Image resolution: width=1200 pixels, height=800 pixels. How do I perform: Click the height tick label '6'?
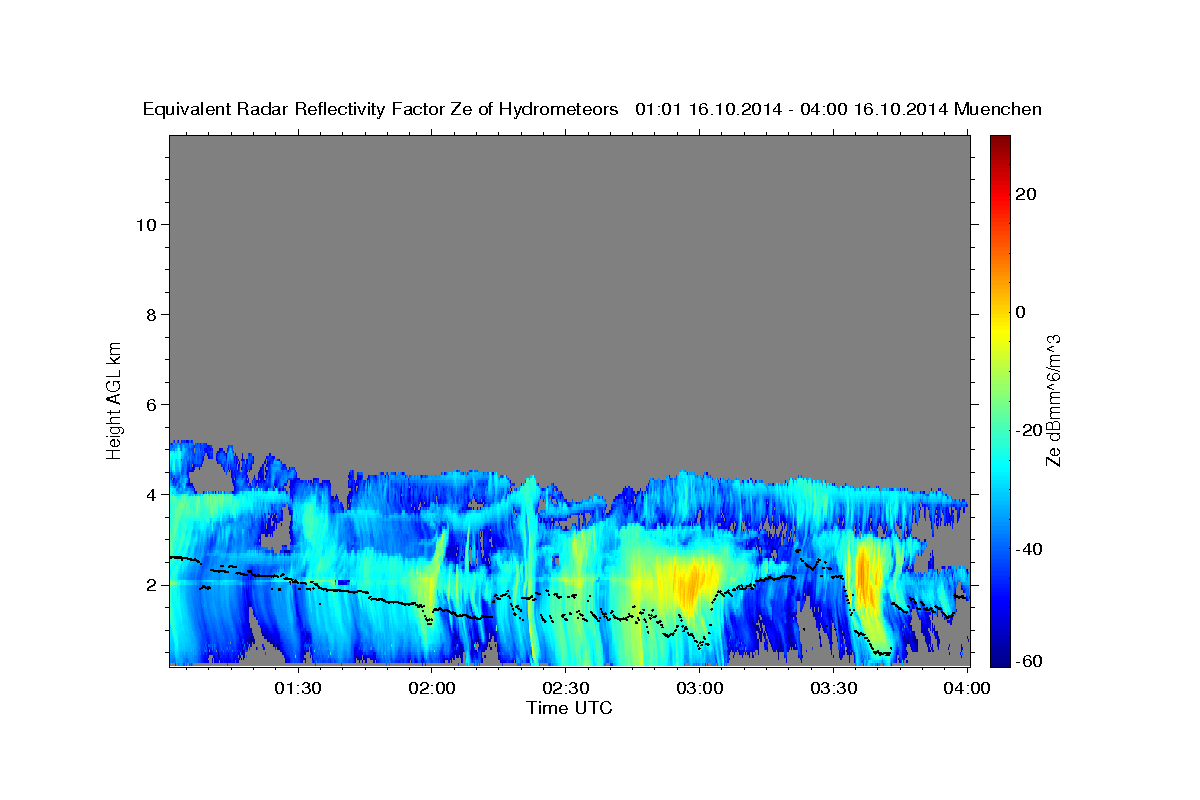(149, 404)
